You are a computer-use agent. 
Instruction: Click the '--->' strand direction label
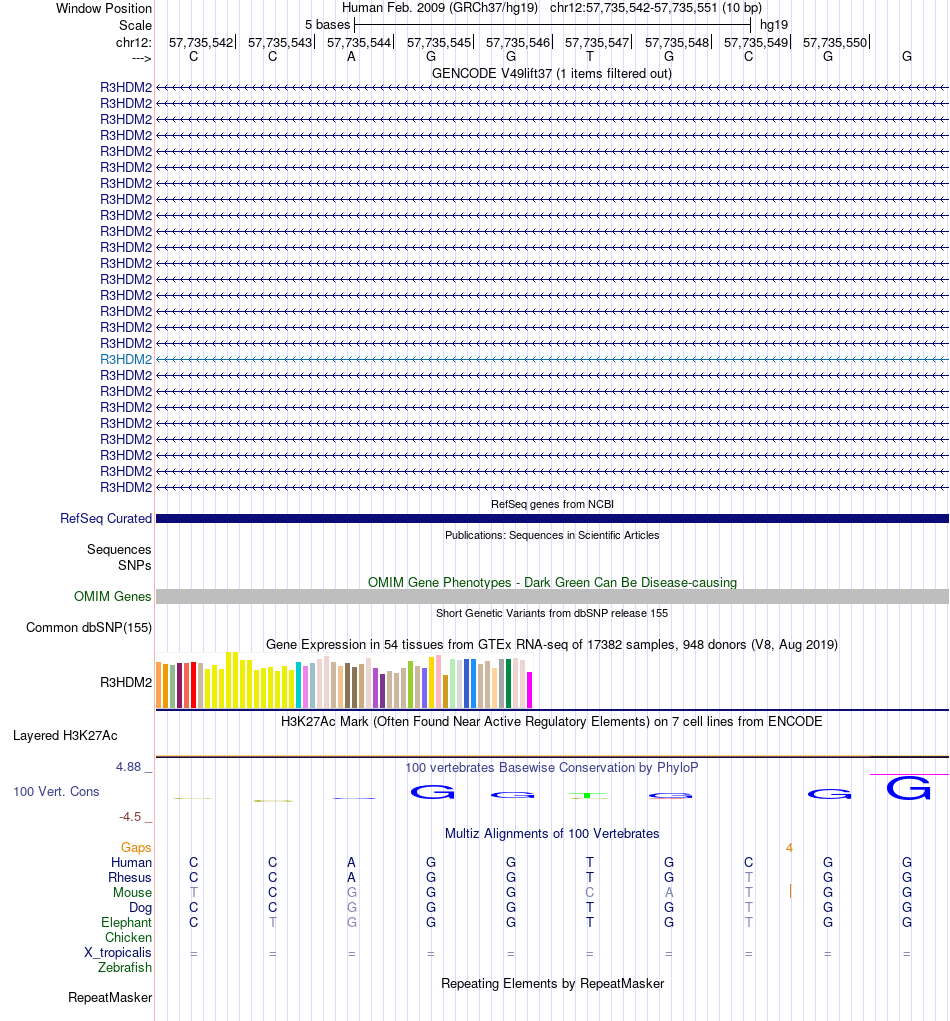coord(141,59)
